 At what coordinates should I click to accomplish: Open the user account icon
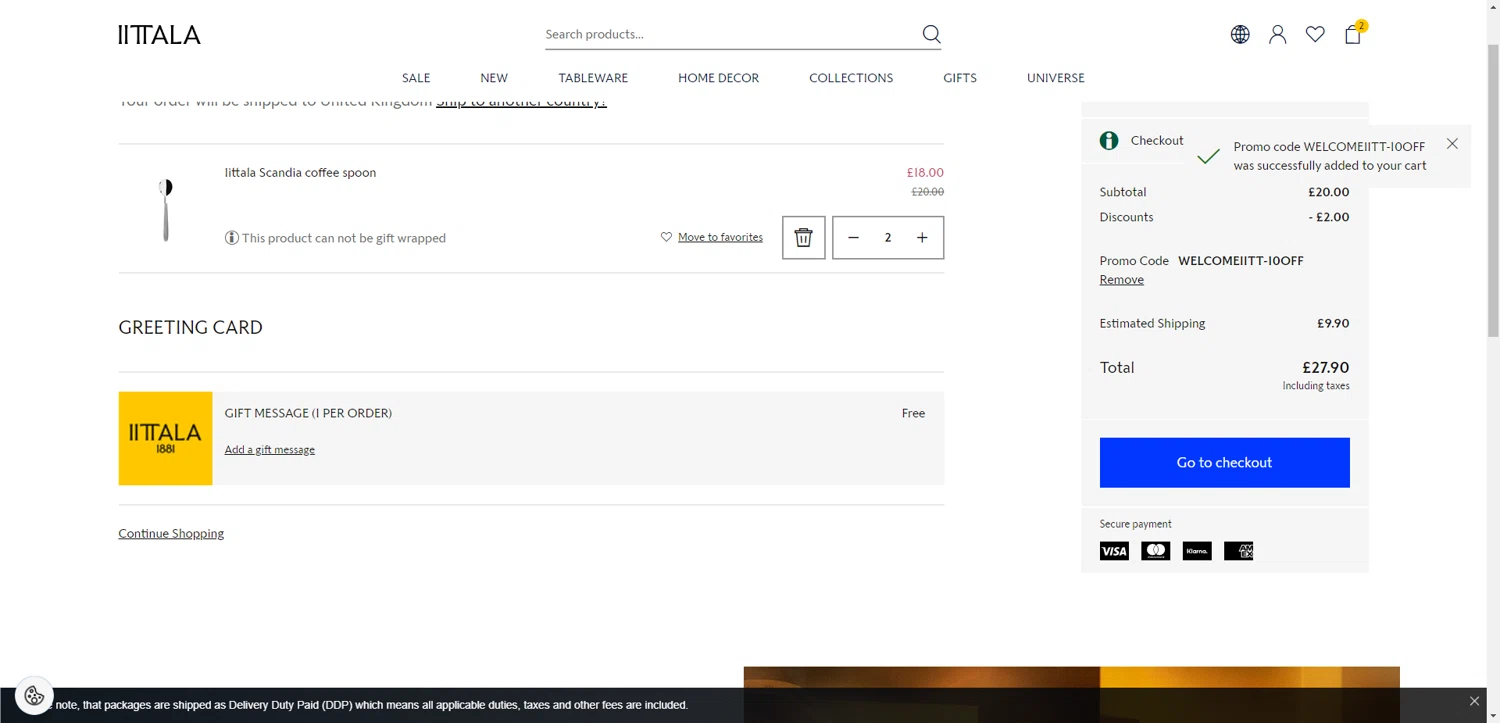tap(1277, 35)
